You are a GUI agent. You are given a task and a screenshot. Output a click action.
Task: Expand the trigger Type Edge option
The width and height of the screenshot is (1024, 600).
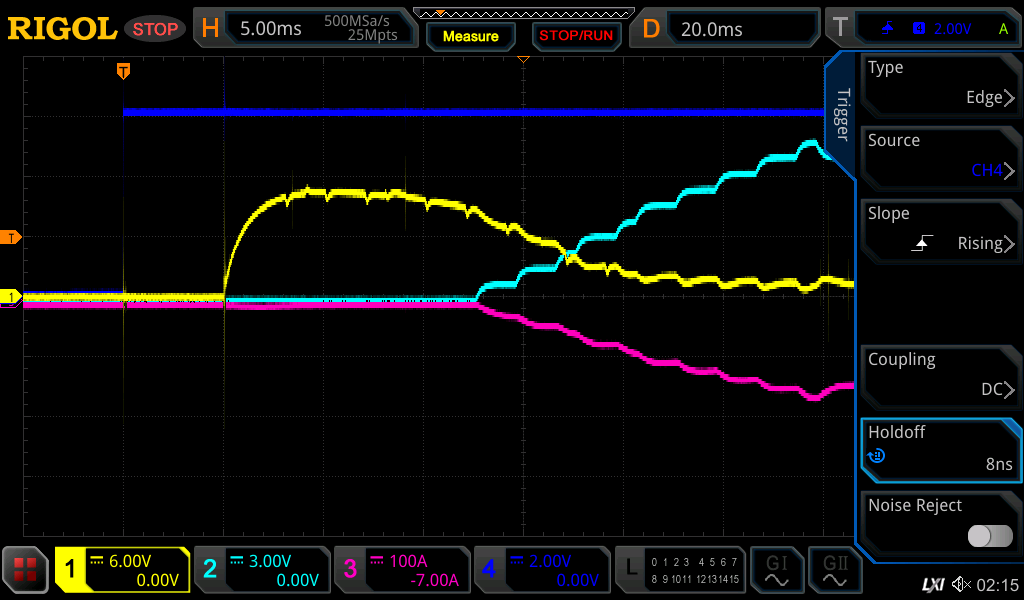click(x=939, y=84)
